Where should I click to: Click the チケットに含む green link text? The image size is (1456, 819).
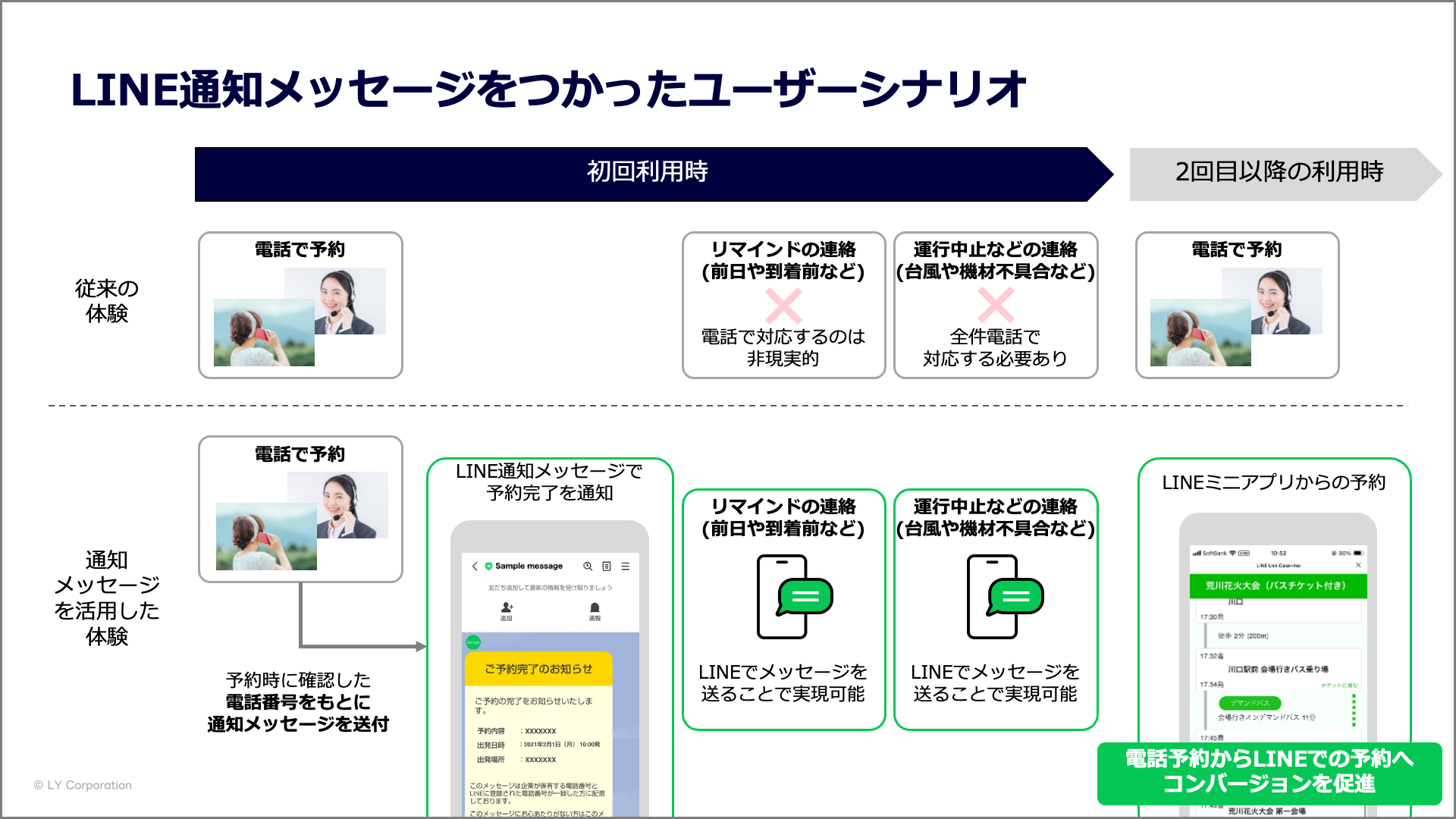[1339, 685]
